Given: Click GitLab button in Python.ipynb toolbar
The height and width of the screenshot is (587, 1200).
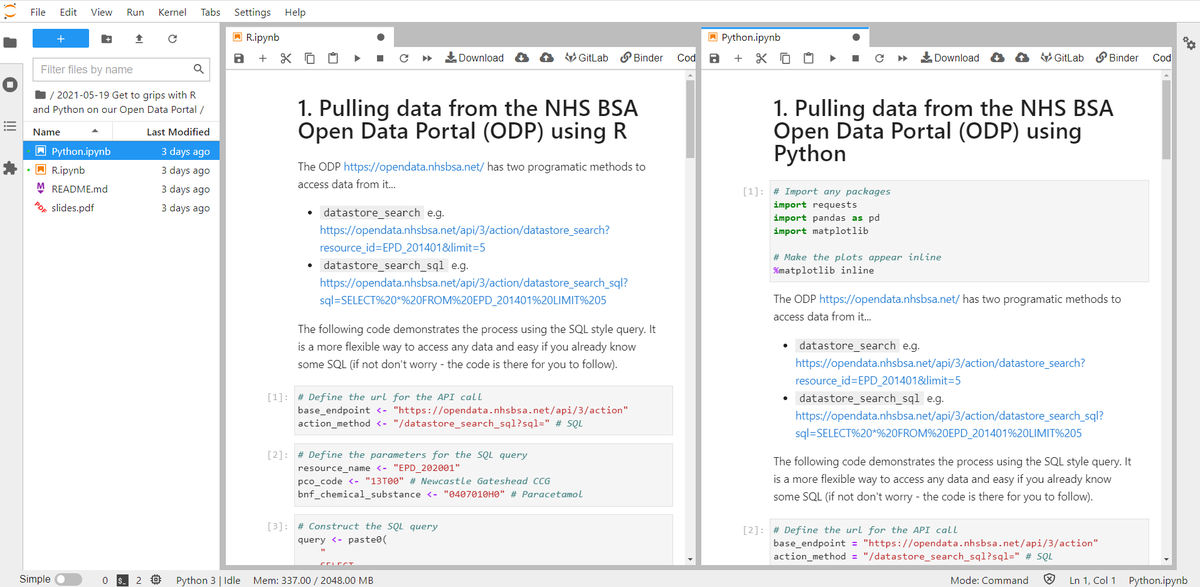Looking at the screenshot, I should pyautogui.click(x=1062, y=58).
